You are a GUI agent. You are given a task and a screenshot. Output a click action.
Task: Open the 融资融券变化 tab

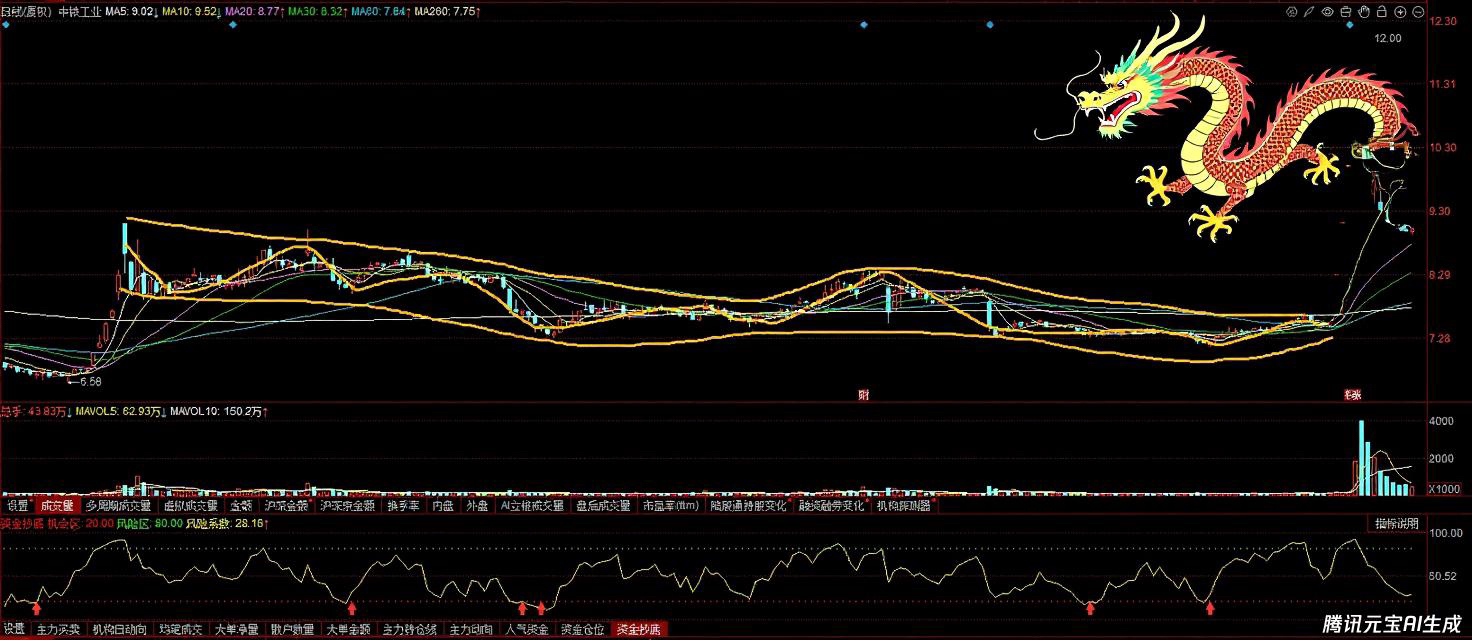pyautogui.click(x=832, y=506)
